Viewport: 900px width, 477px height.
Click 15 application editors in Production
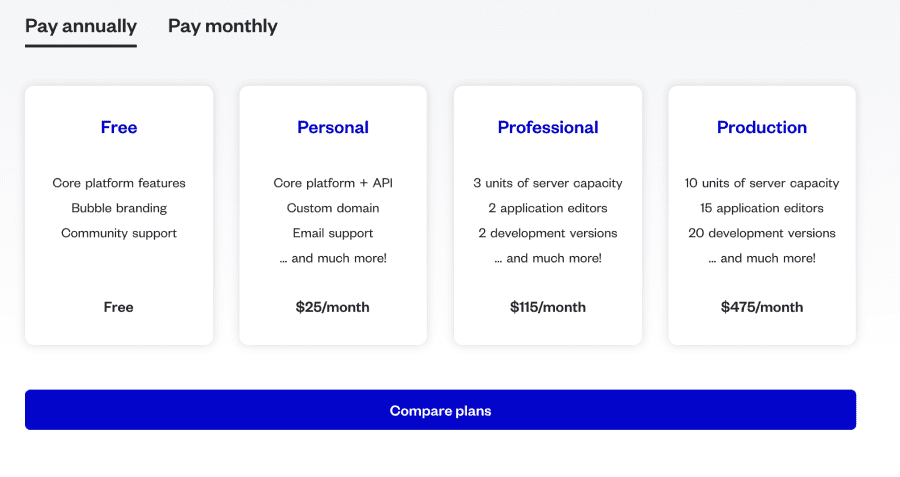[x=762, y=208]
